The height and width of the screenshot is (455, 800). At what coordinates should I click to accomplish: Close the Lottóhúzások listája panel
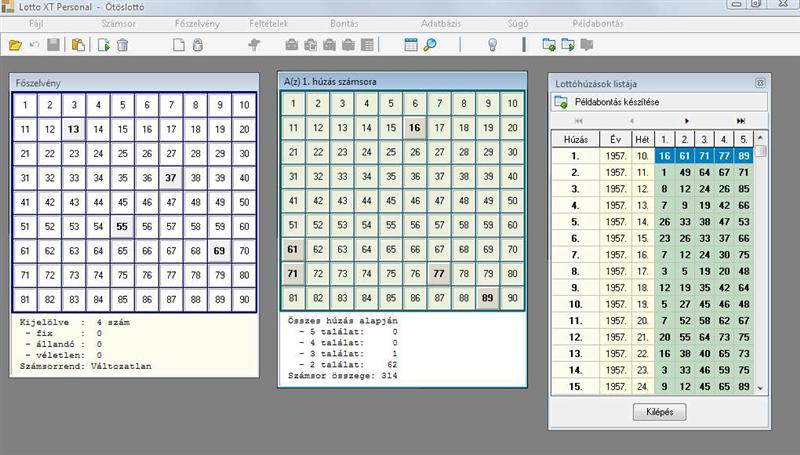tap(760, 83)
